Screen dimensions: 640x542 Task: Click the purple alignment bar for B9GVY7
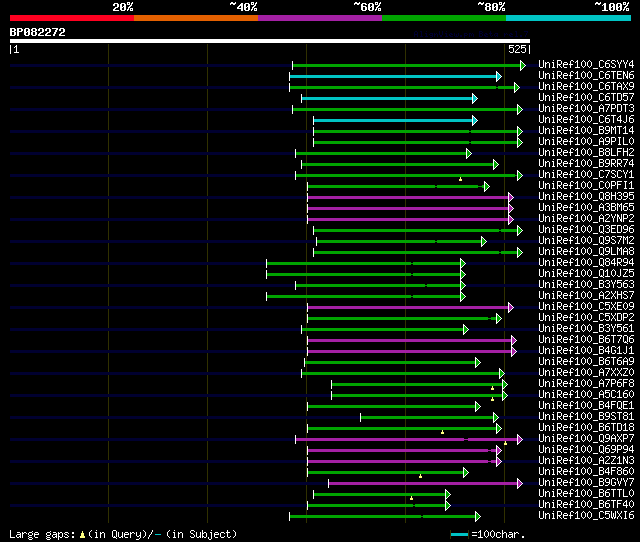tap(425, 484)
